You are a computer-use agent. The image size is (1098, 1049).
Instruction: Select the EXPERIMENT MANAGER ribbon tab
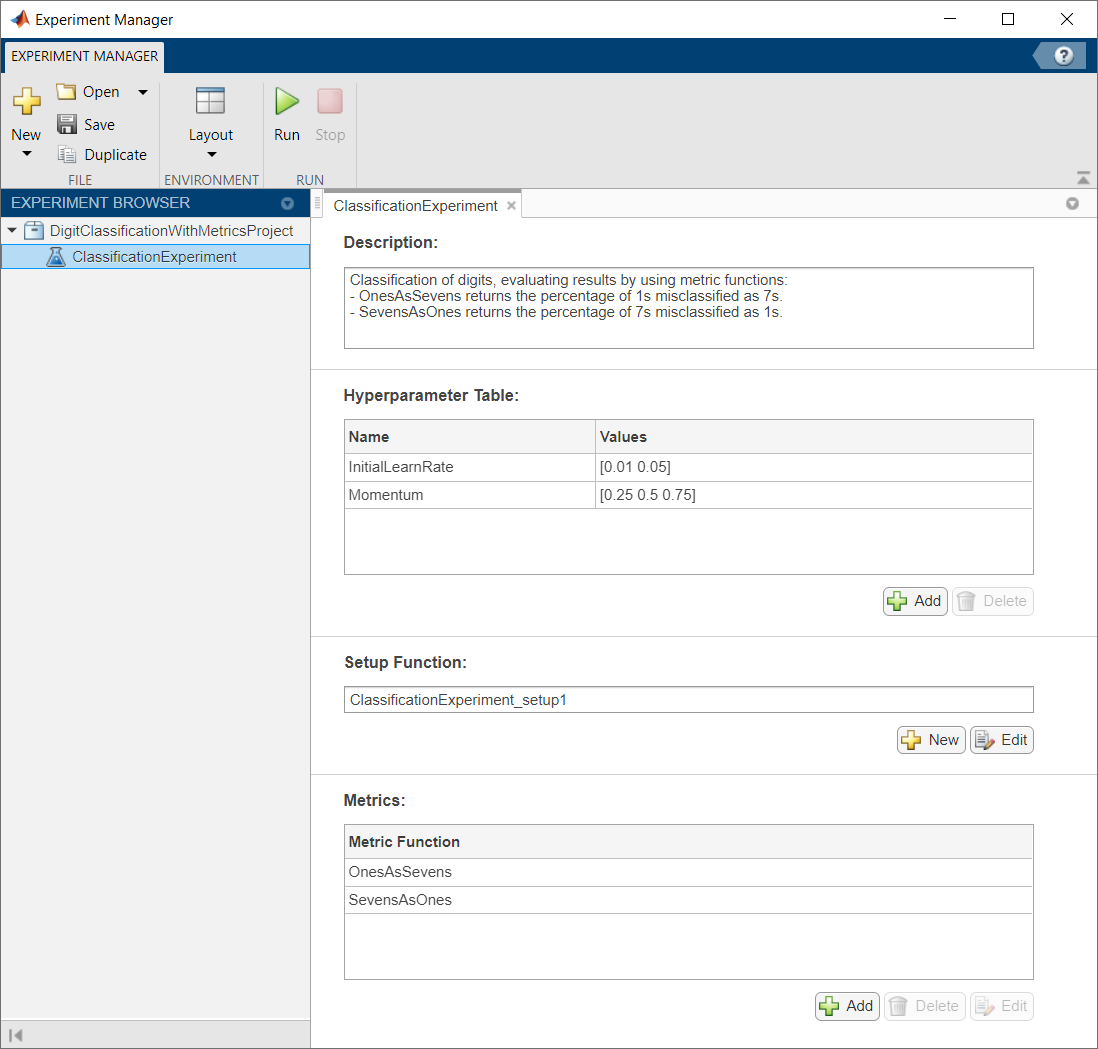coord(85,56)
